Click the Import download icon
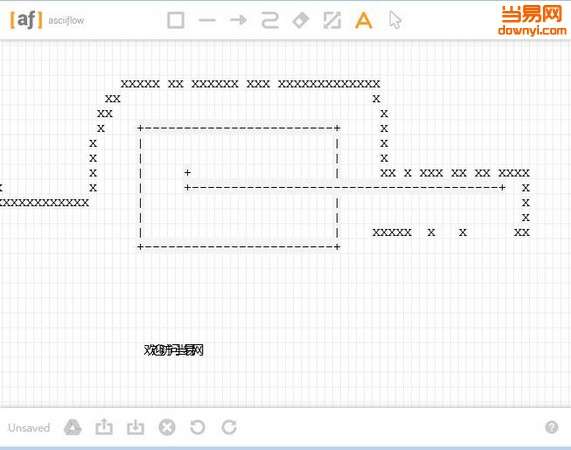The width and height of the screenshot is (571, 450). [135, 427]
